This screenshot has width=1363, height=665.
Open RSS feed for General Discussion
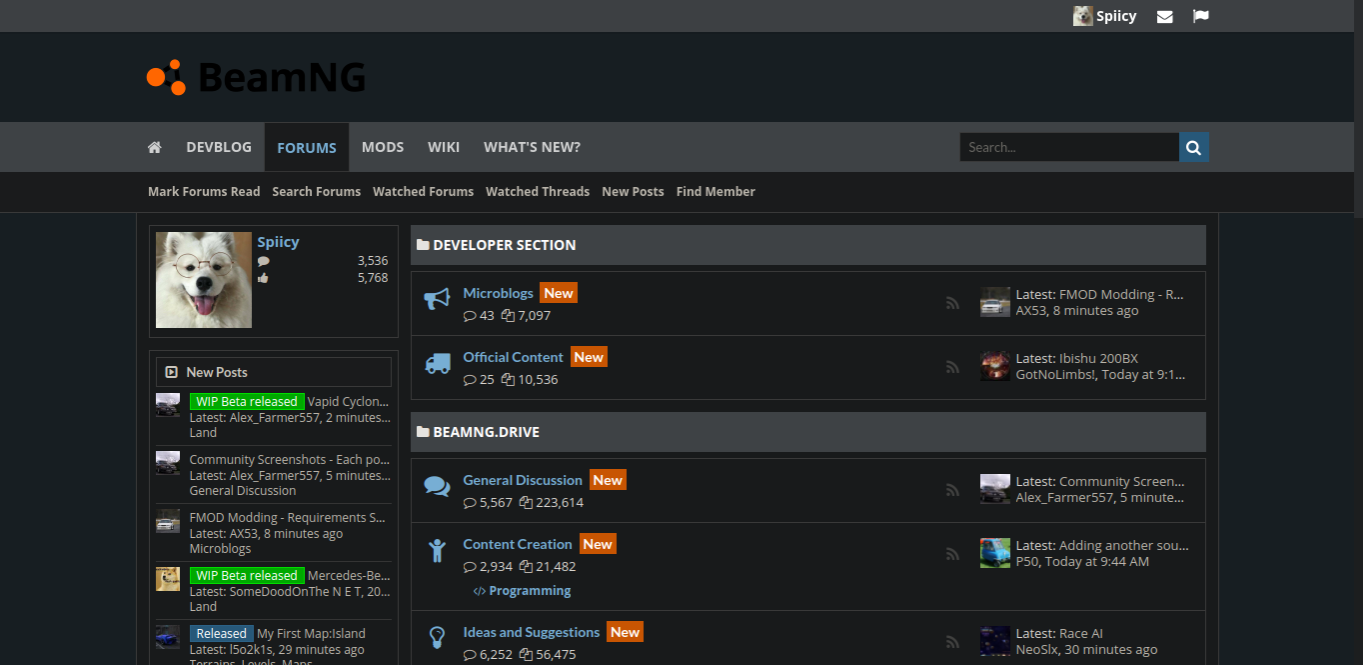click(952, 490)
